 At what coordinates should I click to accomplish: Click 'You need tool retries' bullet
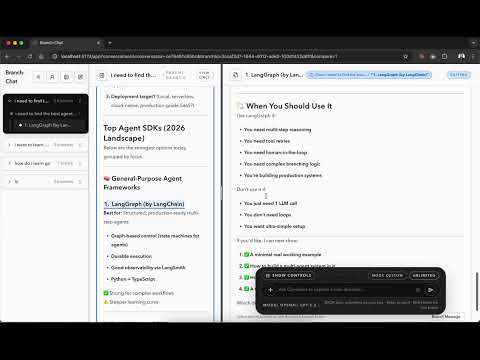267,141
